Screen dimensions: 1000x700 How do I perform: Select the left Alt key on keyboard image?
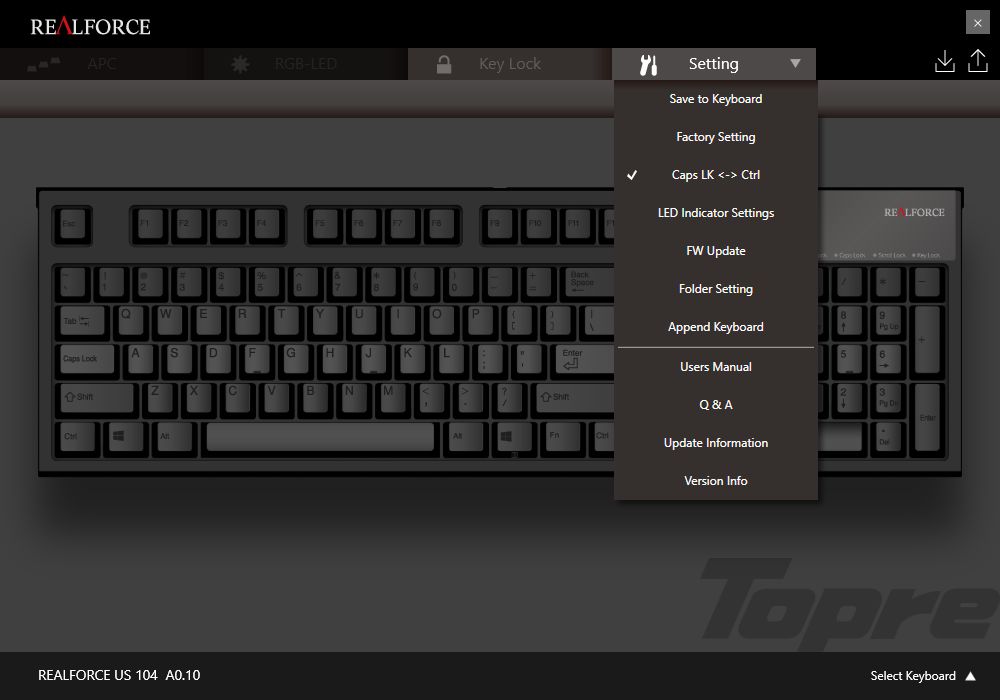(175, 437)
